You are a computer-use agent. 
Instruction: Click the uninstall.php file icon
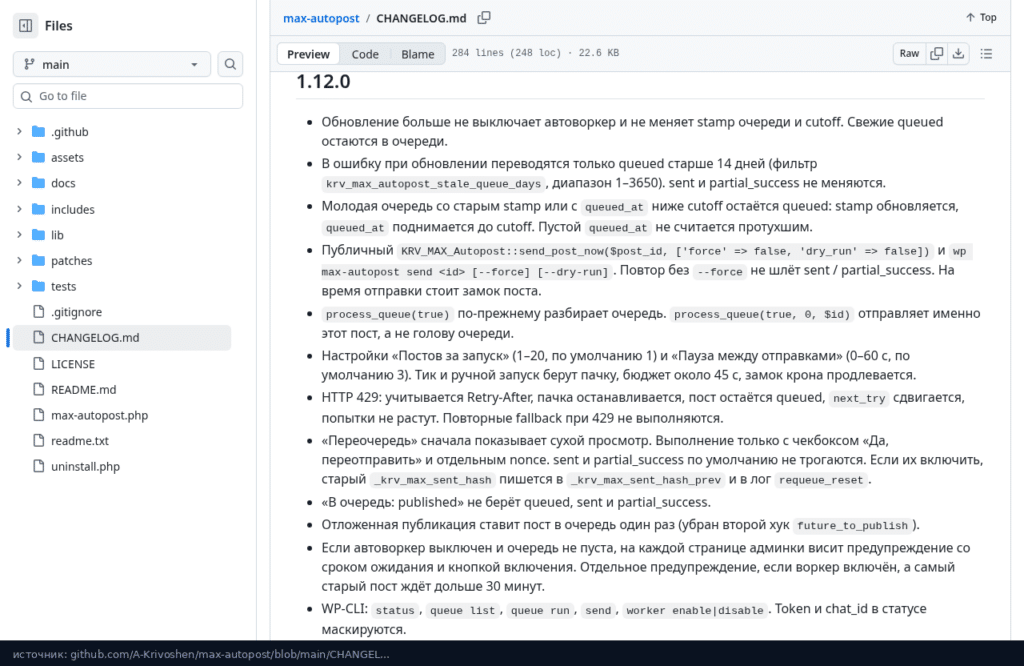39,466
